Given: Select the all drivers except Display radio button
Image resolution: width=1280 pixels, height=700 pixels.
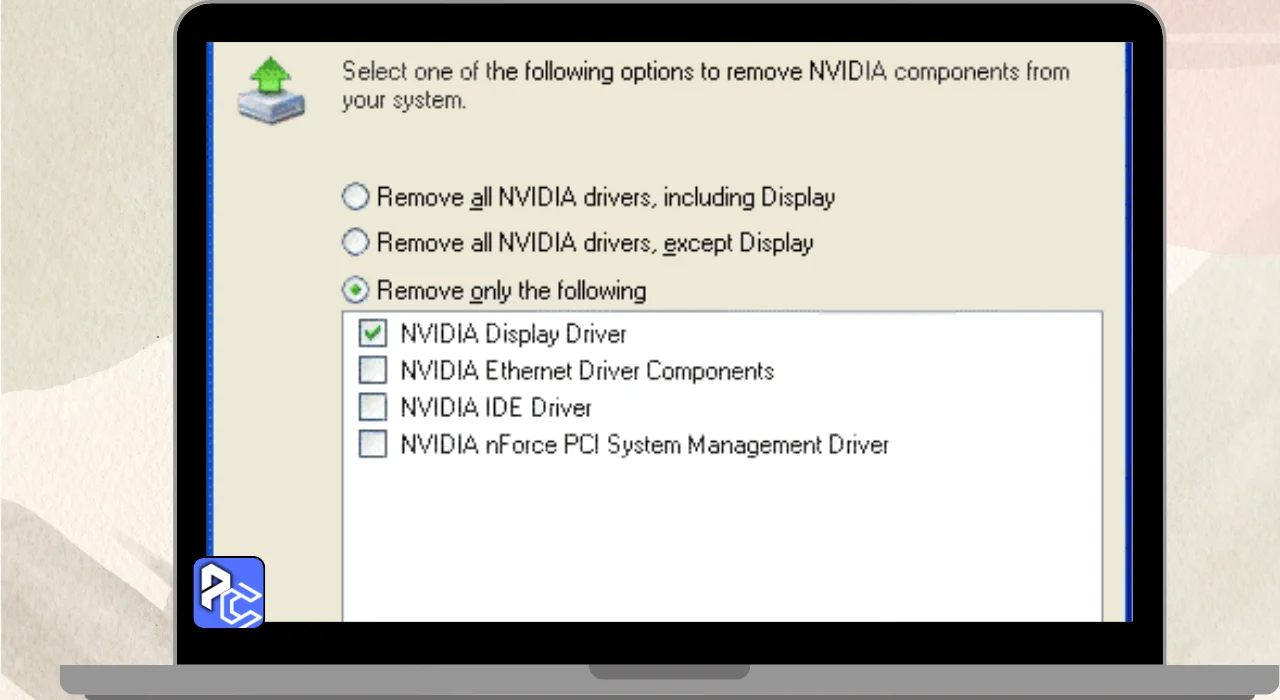Looking at the screenshot, I should coord(356,243).
